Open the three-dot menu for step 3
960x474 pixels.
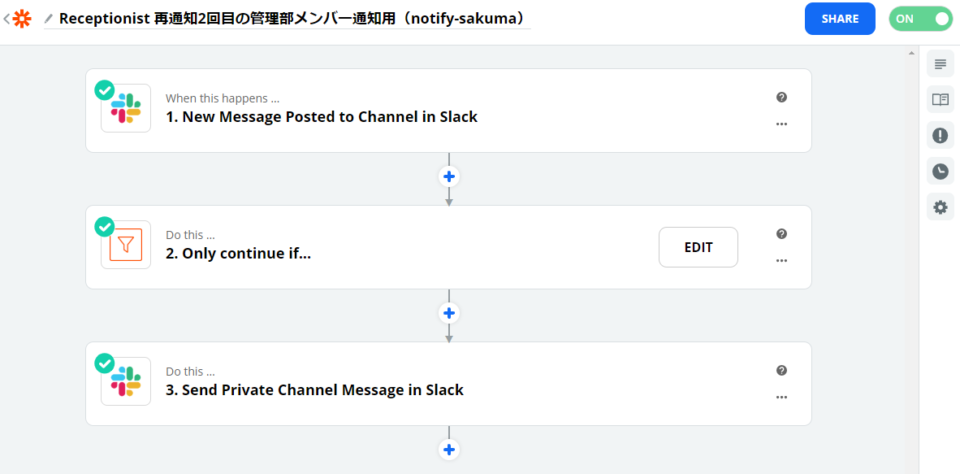coord(781,397)
